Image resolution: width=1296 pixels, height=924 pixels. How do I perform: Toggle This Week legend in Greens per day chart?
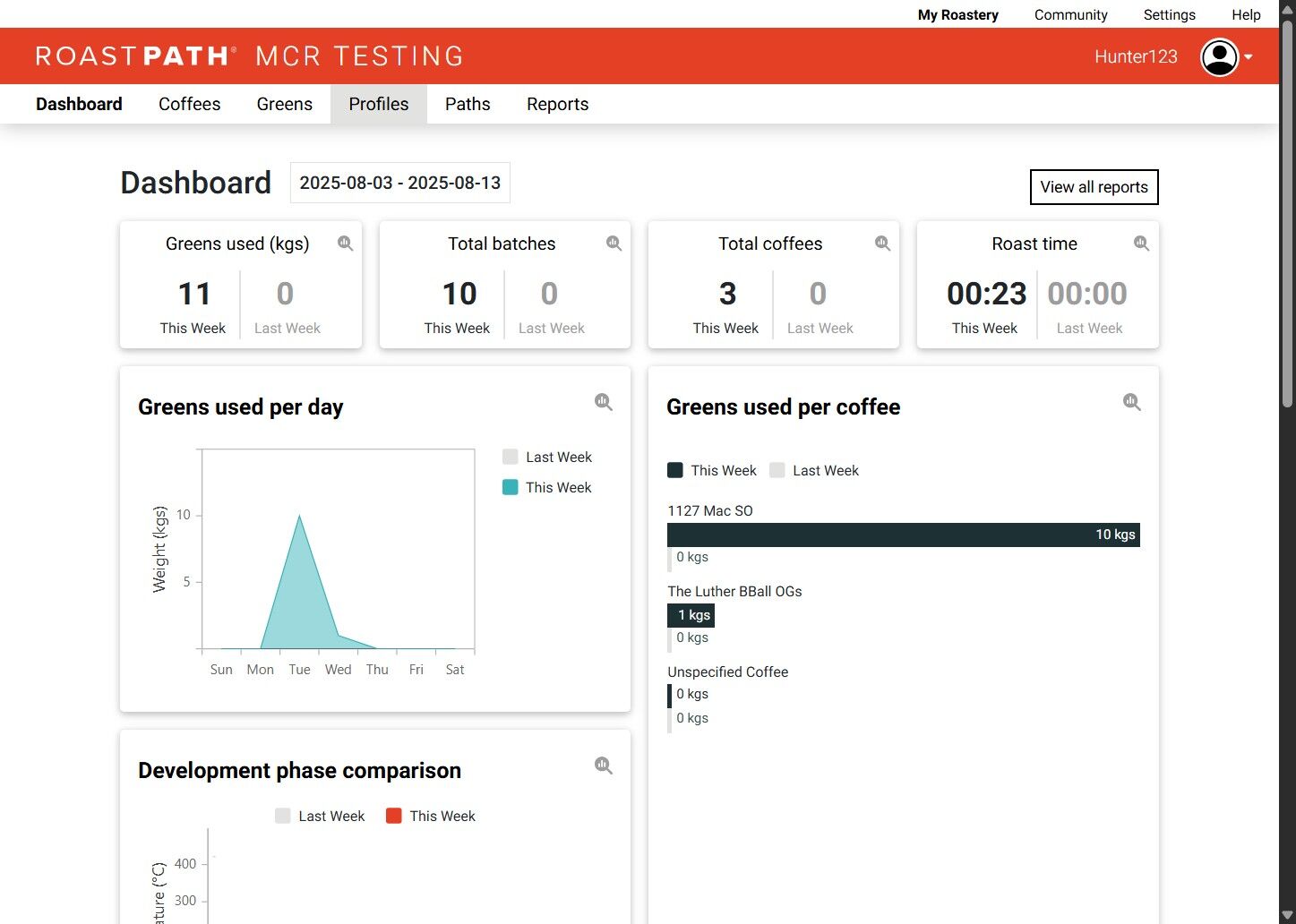[547, 487]
